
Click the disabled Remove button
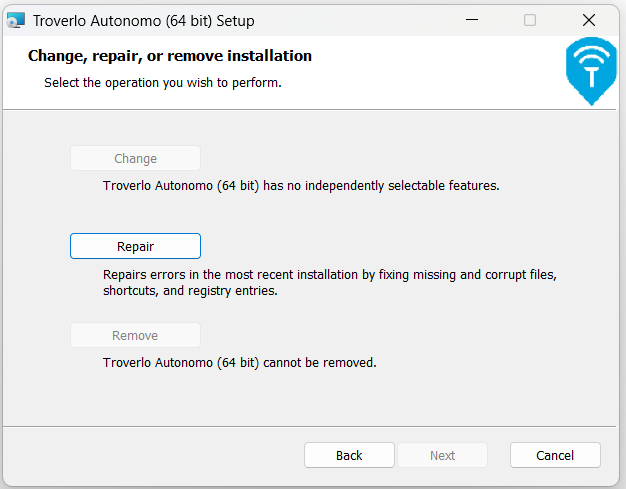(135, 335)
